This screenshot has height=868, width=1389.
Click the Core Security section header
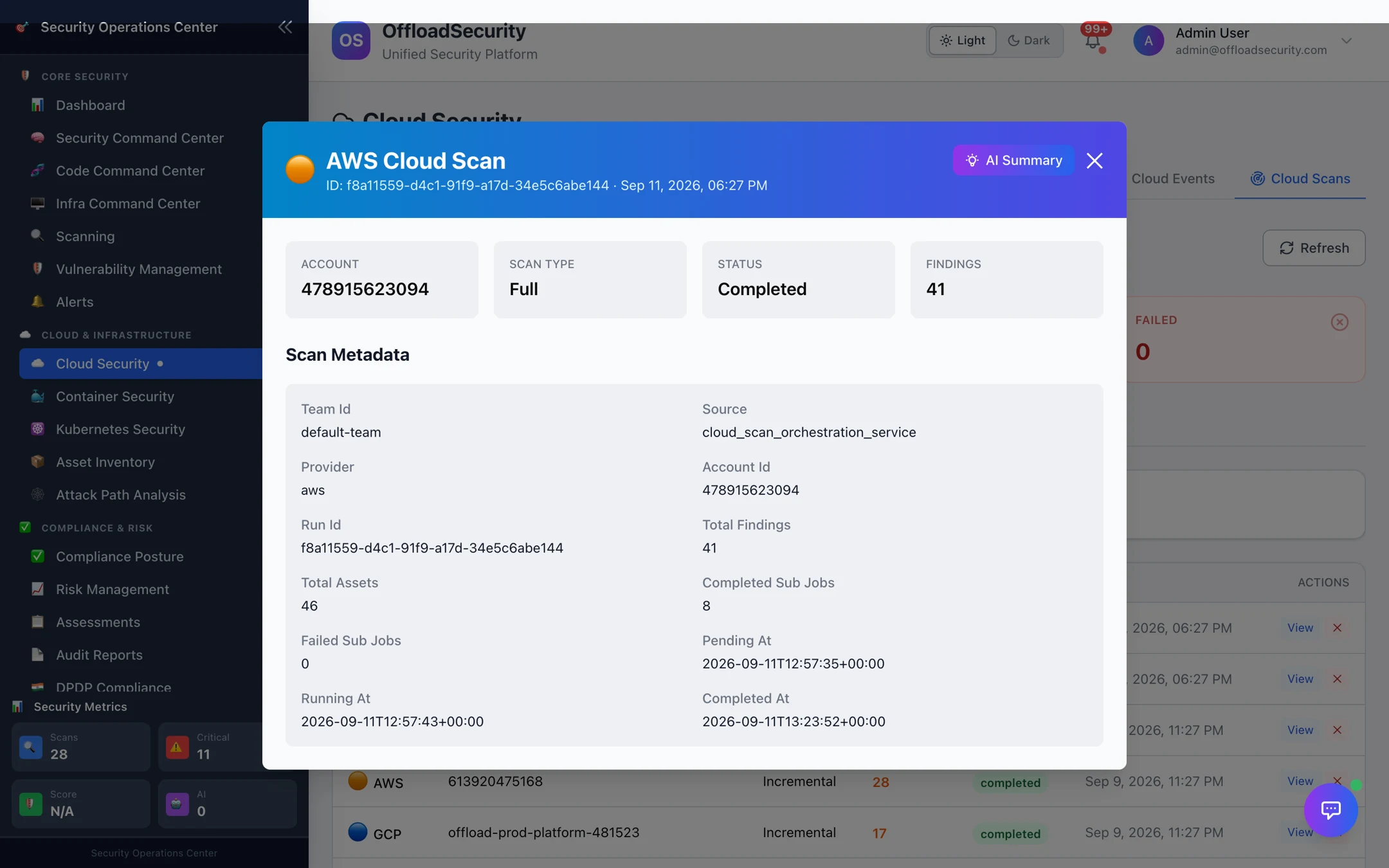[85, 77]
